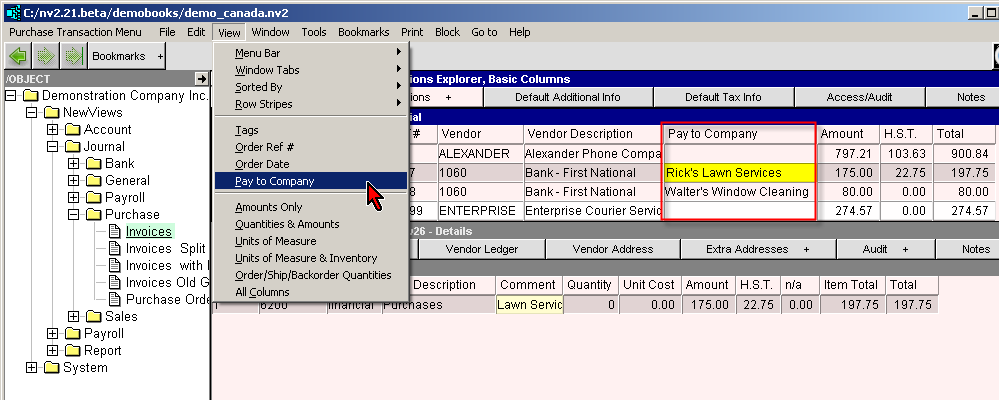Click the application icon in title bar
This screenshot has width=999, height=400.
[10, 11]
